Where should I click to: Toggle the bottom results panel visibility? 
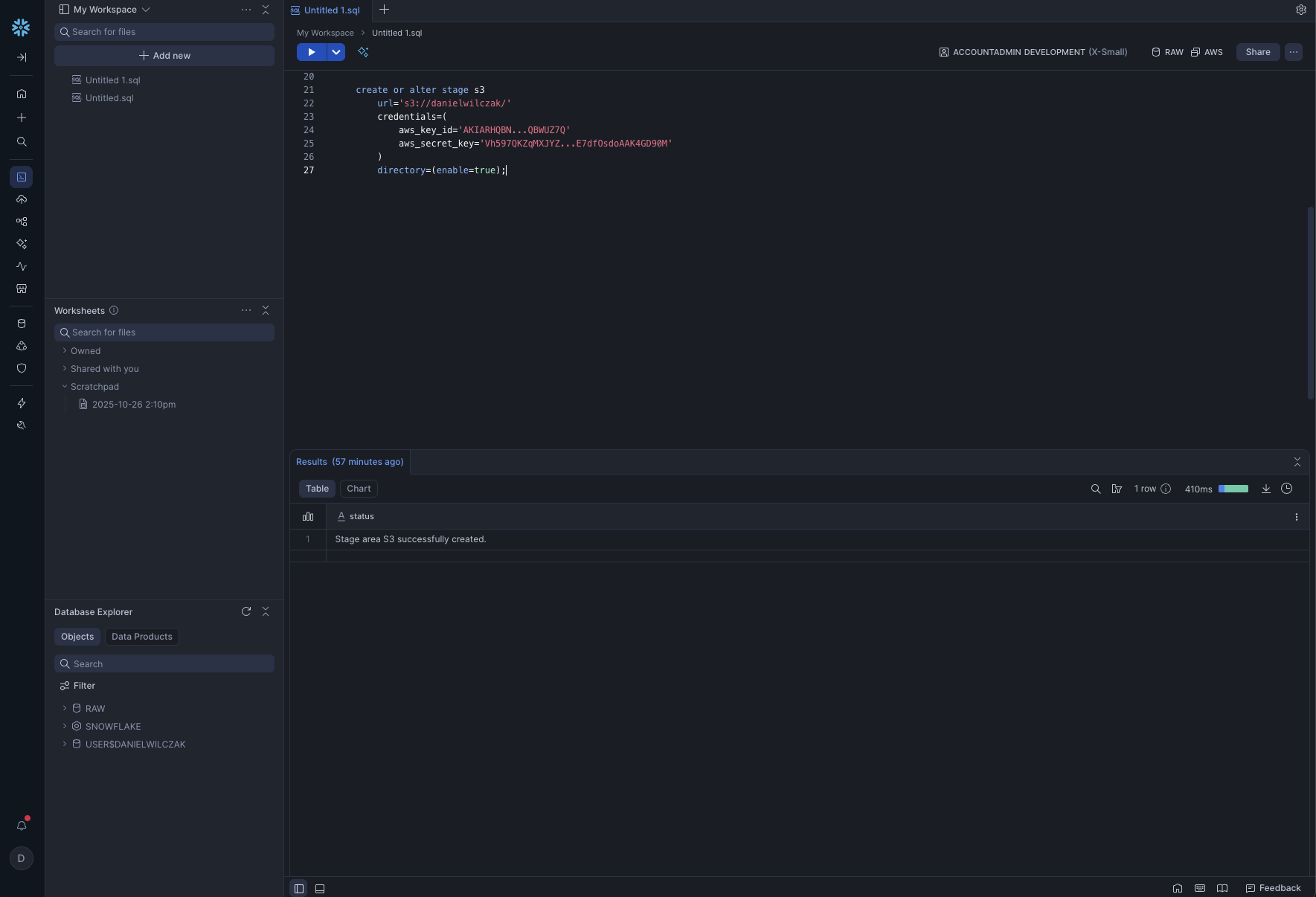(320, 888)
